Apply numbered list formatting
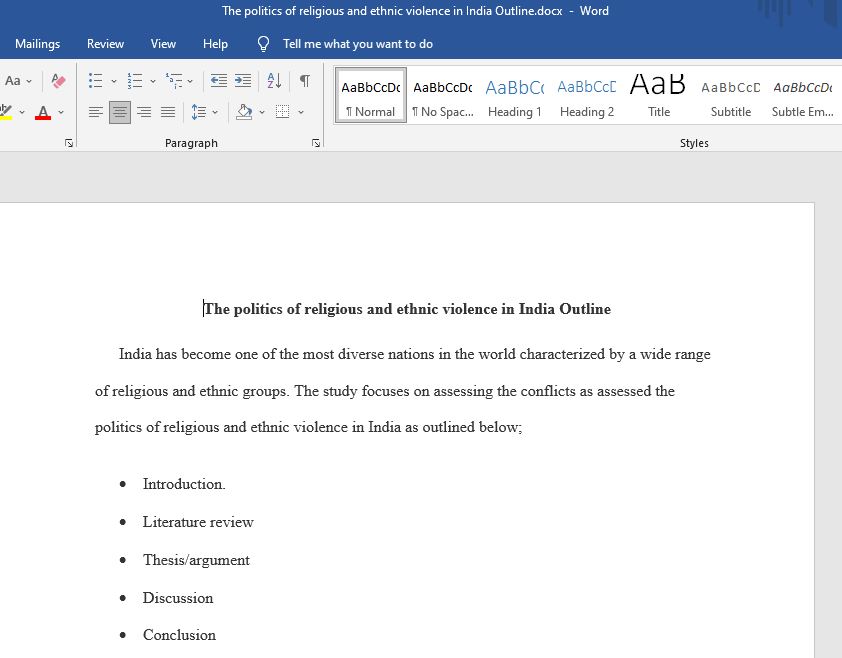 point(135,81)
